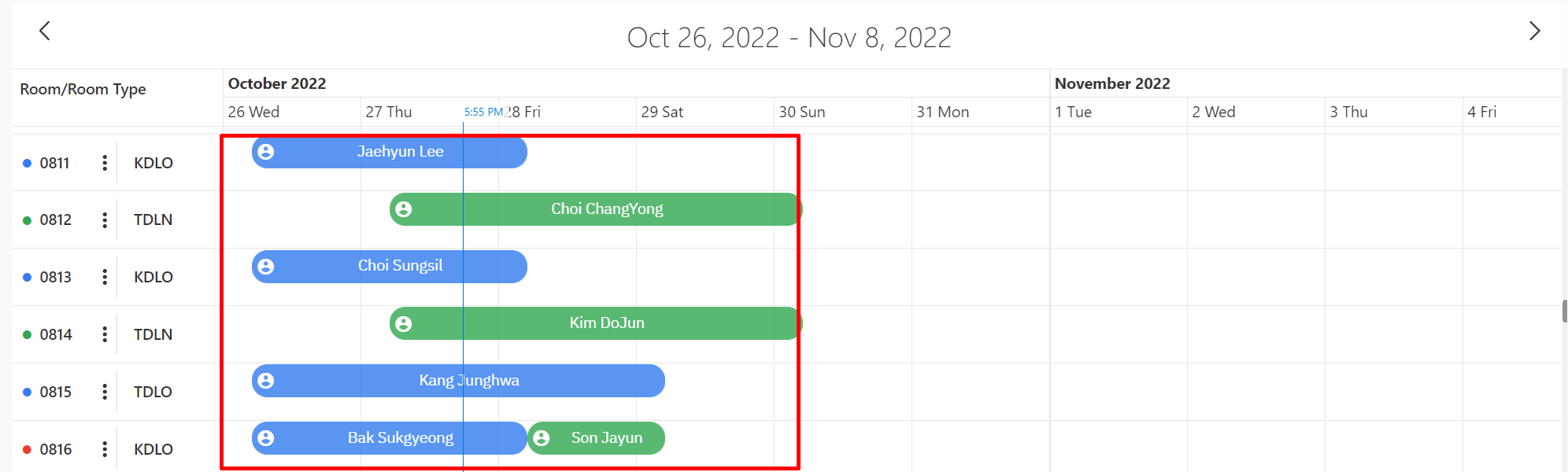Select the 31 Mon date column header
The image size is (1568, 472).
click(x=943, y=112)
